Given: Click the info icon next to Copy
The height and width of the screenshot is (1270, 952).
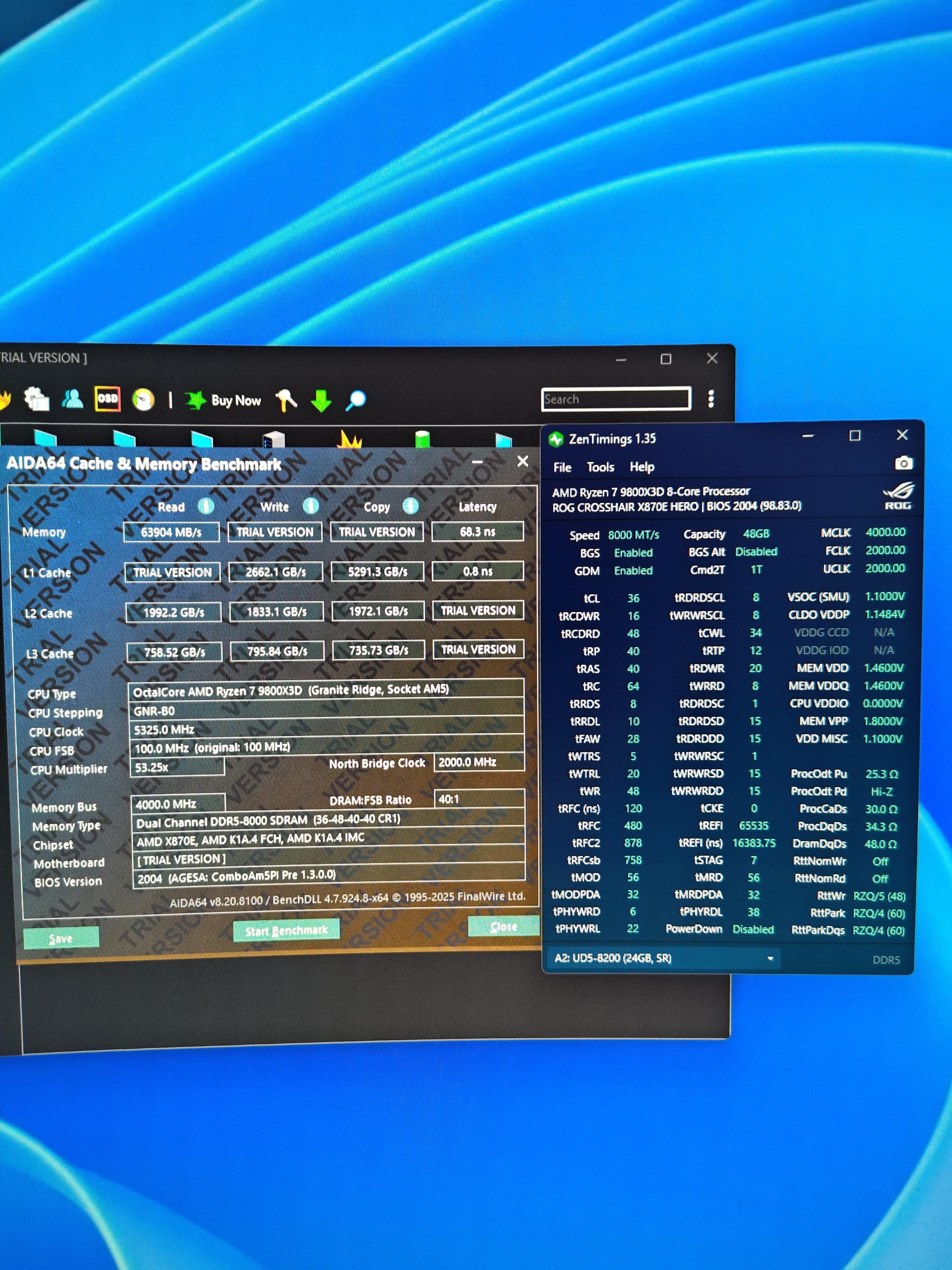Looking at the screenshot, I should [x=410, y=506].
